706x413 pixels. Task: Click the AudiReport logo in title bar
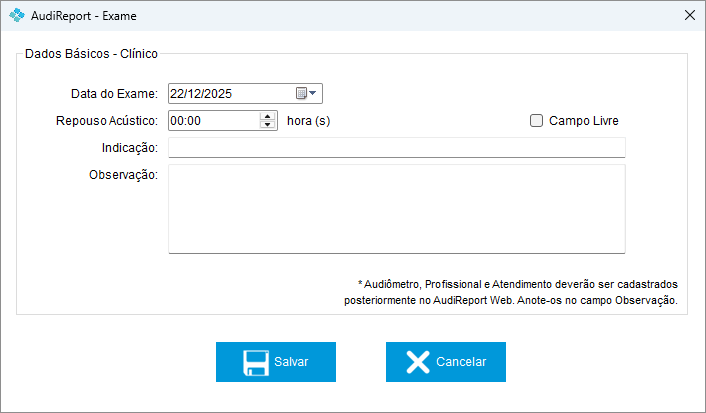tap(17, 15)
